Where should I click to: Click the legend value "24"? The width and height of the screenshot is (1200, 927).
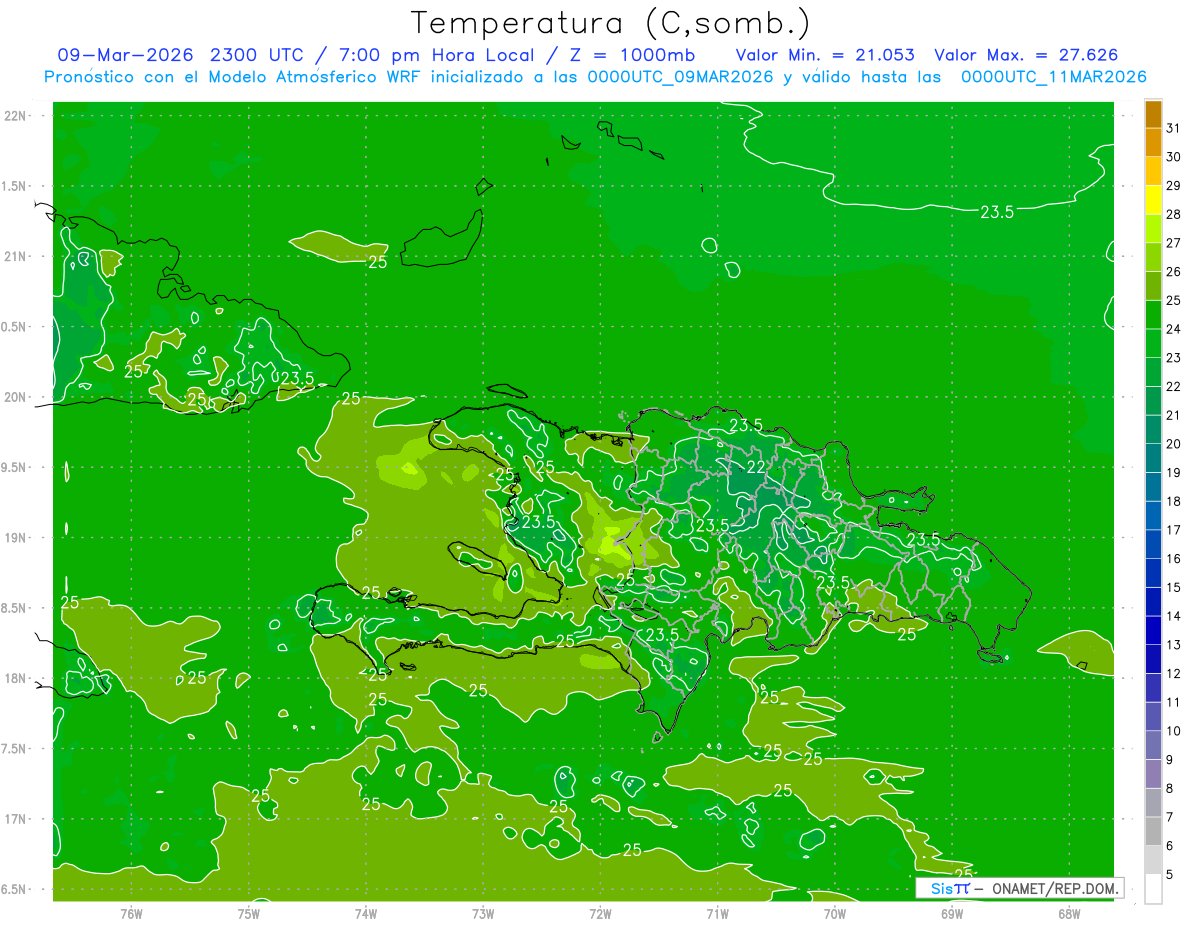coord(1174,329)
